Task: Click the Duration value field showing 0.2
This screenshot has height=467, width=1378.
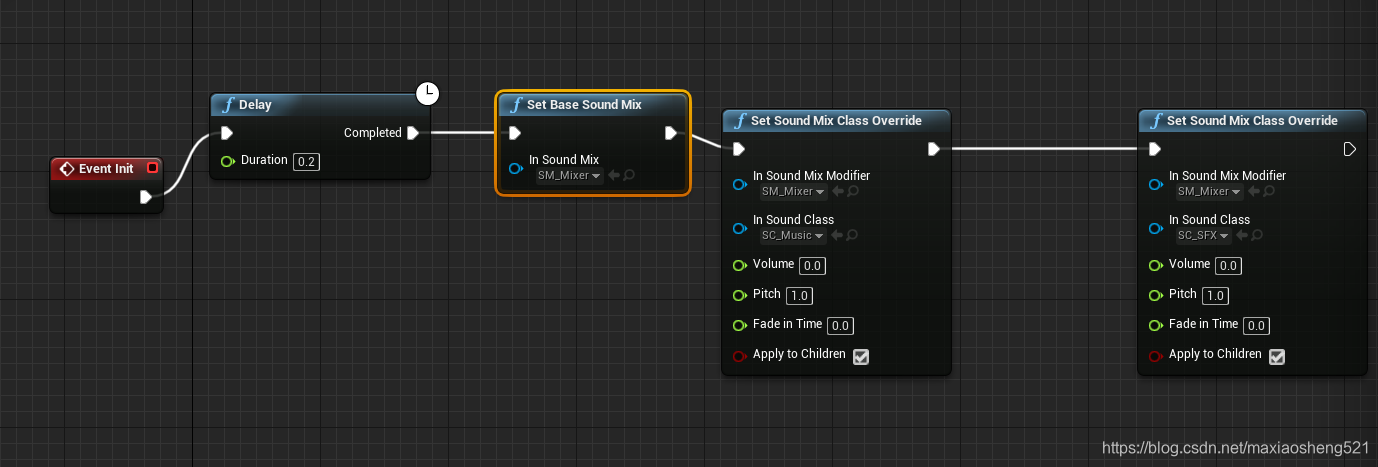Action: click(307, 162)
